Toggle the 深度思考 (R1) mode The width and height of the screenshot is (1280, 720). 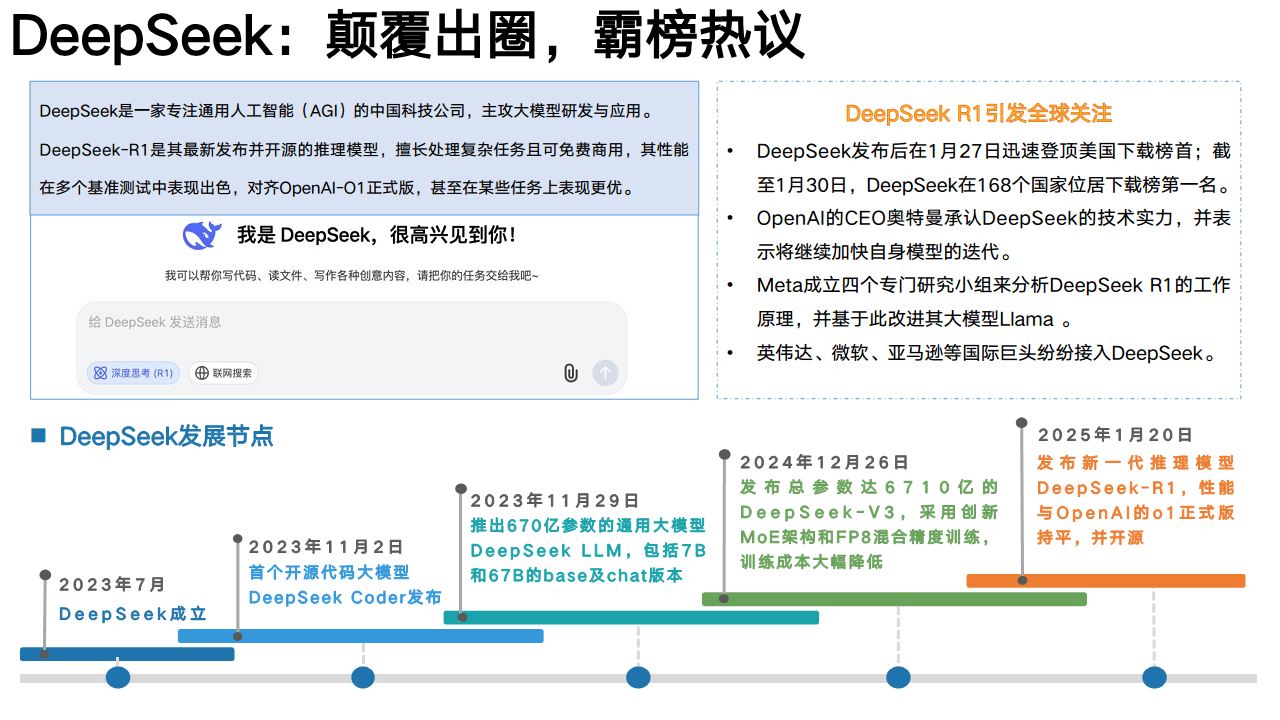(x=133, y=373)
